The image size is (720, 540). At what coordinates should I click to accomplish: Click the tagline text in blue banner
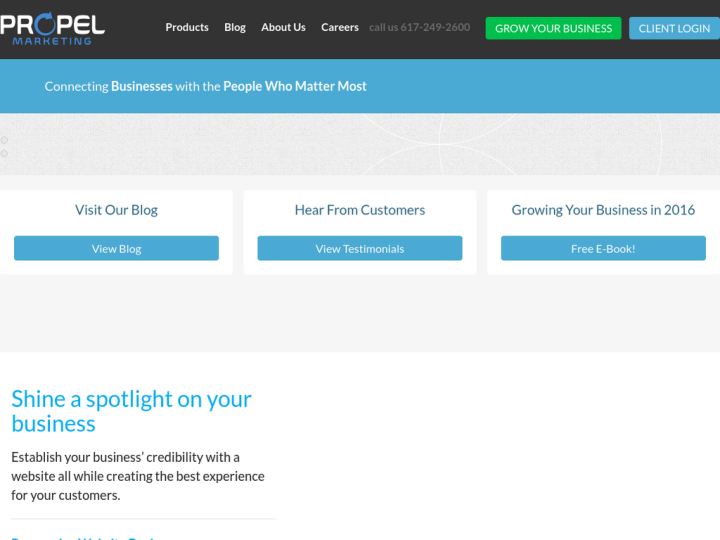point(205,86)
